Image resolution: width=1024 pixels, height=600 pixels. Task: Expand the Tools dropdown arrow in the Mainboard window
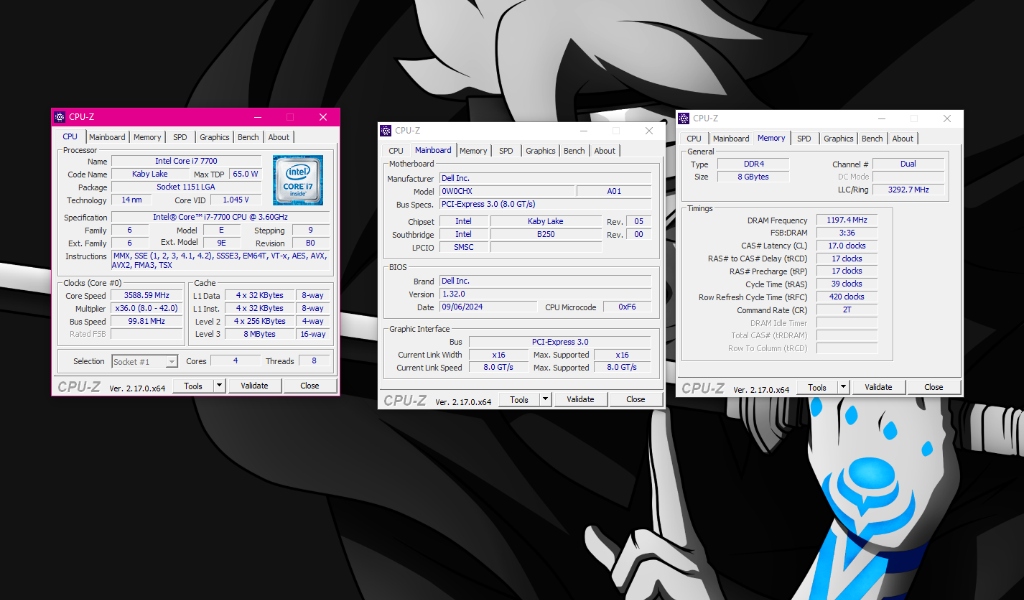(x=545, y=399)
